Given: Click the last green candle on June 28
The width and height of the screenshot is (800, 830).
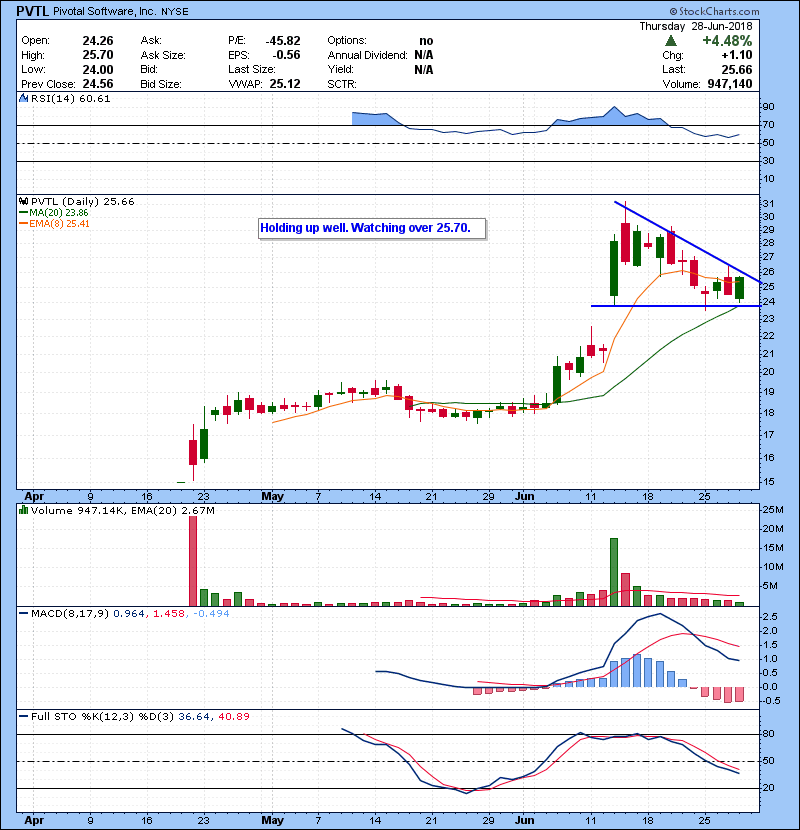Looking at the screenshot, I should pyautogui.click(x=740, y=288).
